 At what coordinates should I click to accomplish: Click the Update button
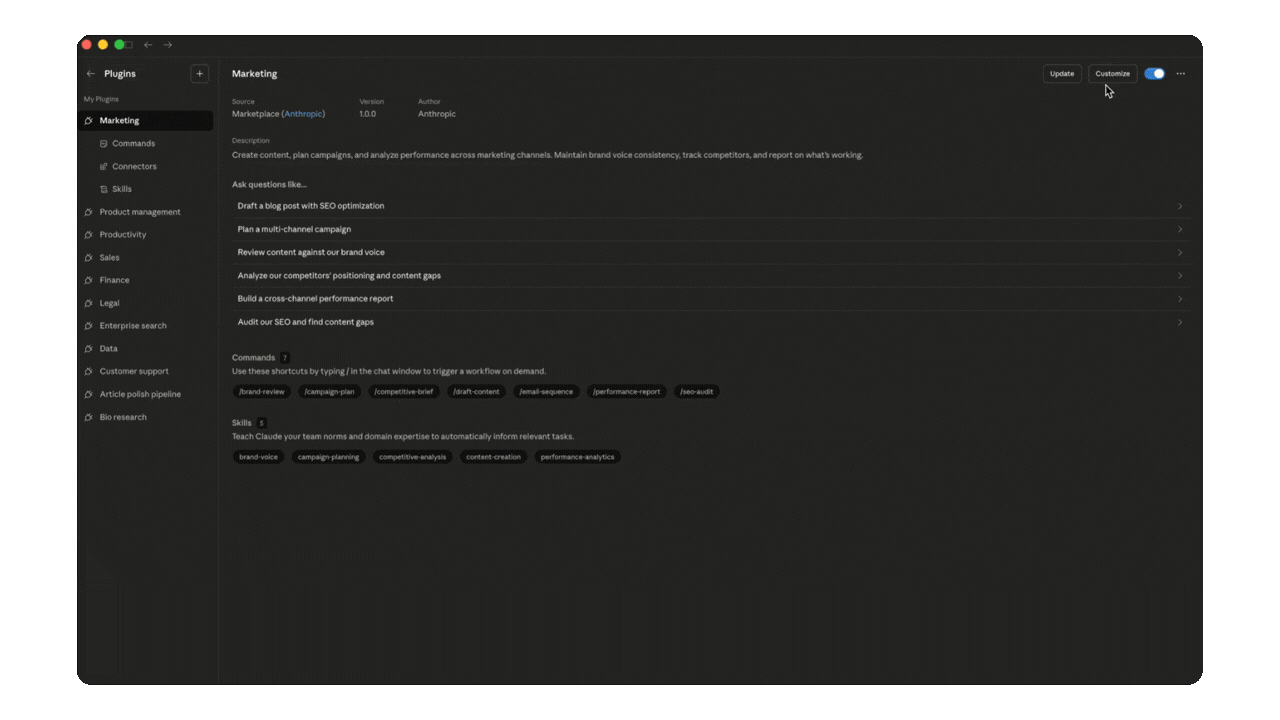(x=1062, y=73)
